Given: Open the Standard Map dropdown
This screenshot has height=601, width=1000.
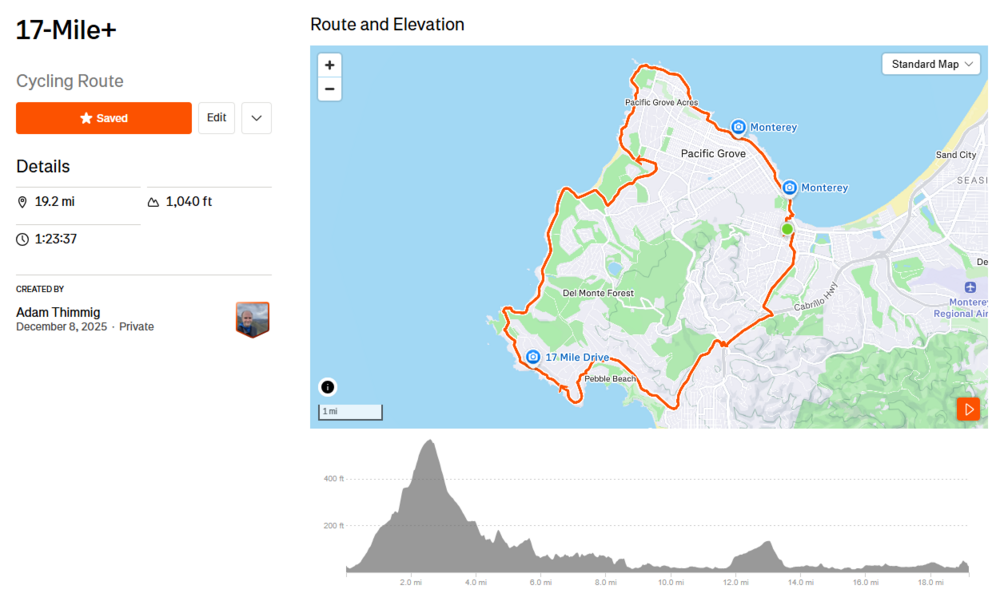Looking at the screenshot, I should (932, 64).
